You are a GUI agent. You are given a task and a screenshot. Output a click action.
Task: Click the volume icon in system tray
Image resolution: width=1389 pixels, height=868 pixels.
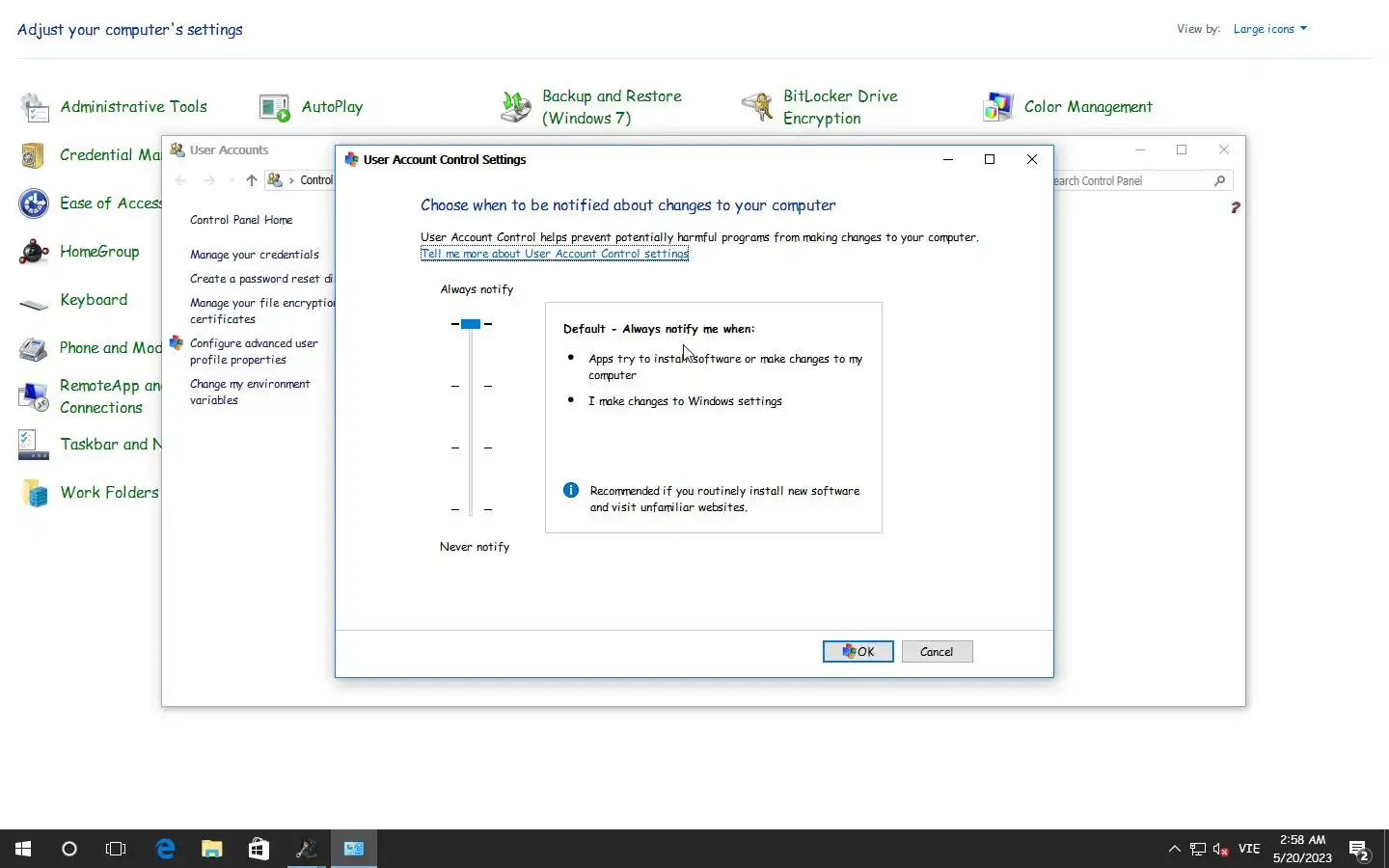pos(1221,850)
